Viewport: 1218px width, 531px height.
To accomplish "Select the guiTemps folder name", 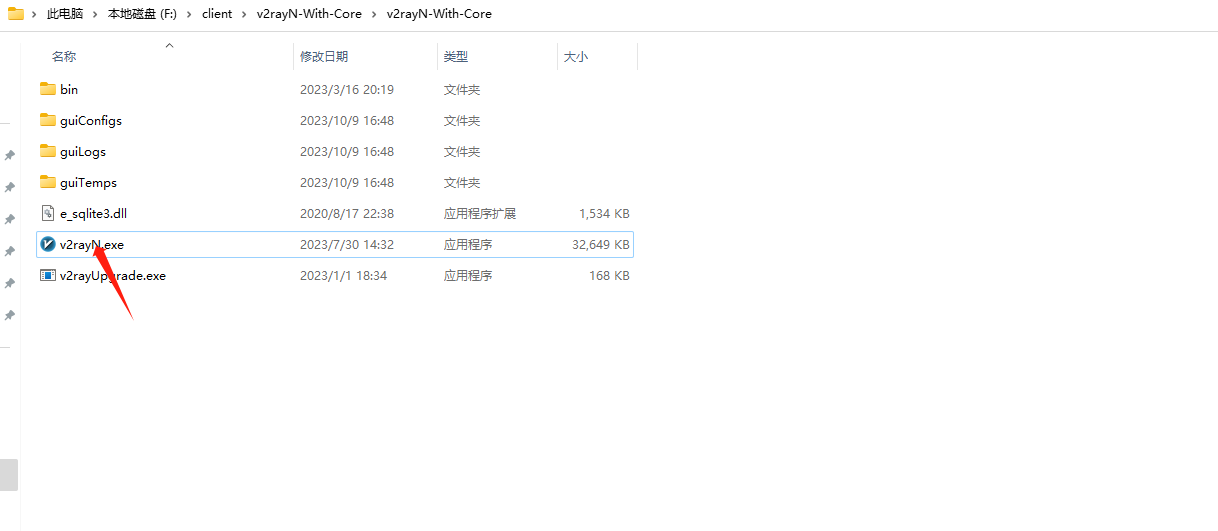I will click(89, 182).
